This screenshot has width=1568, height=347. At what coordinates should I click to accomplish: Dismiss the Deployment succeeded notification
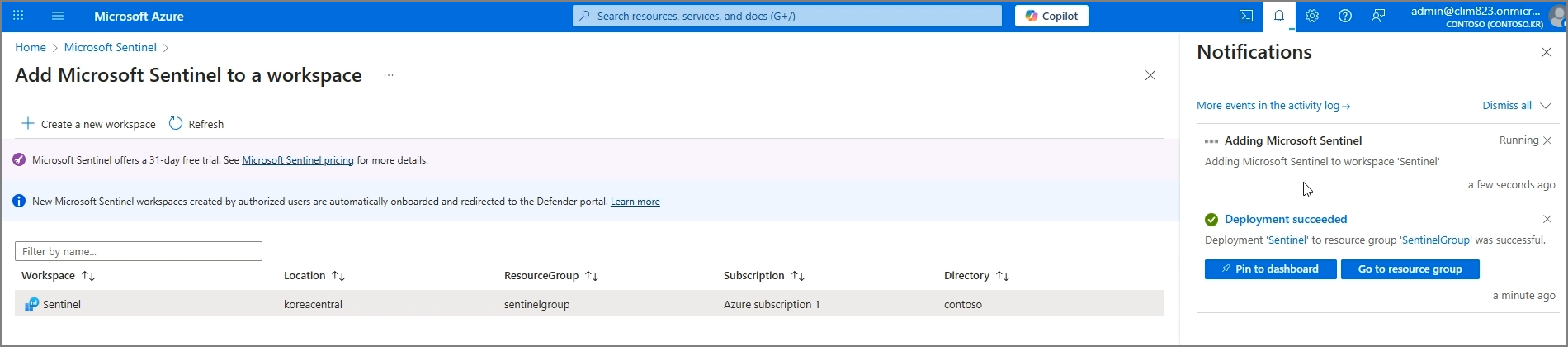1547,219
